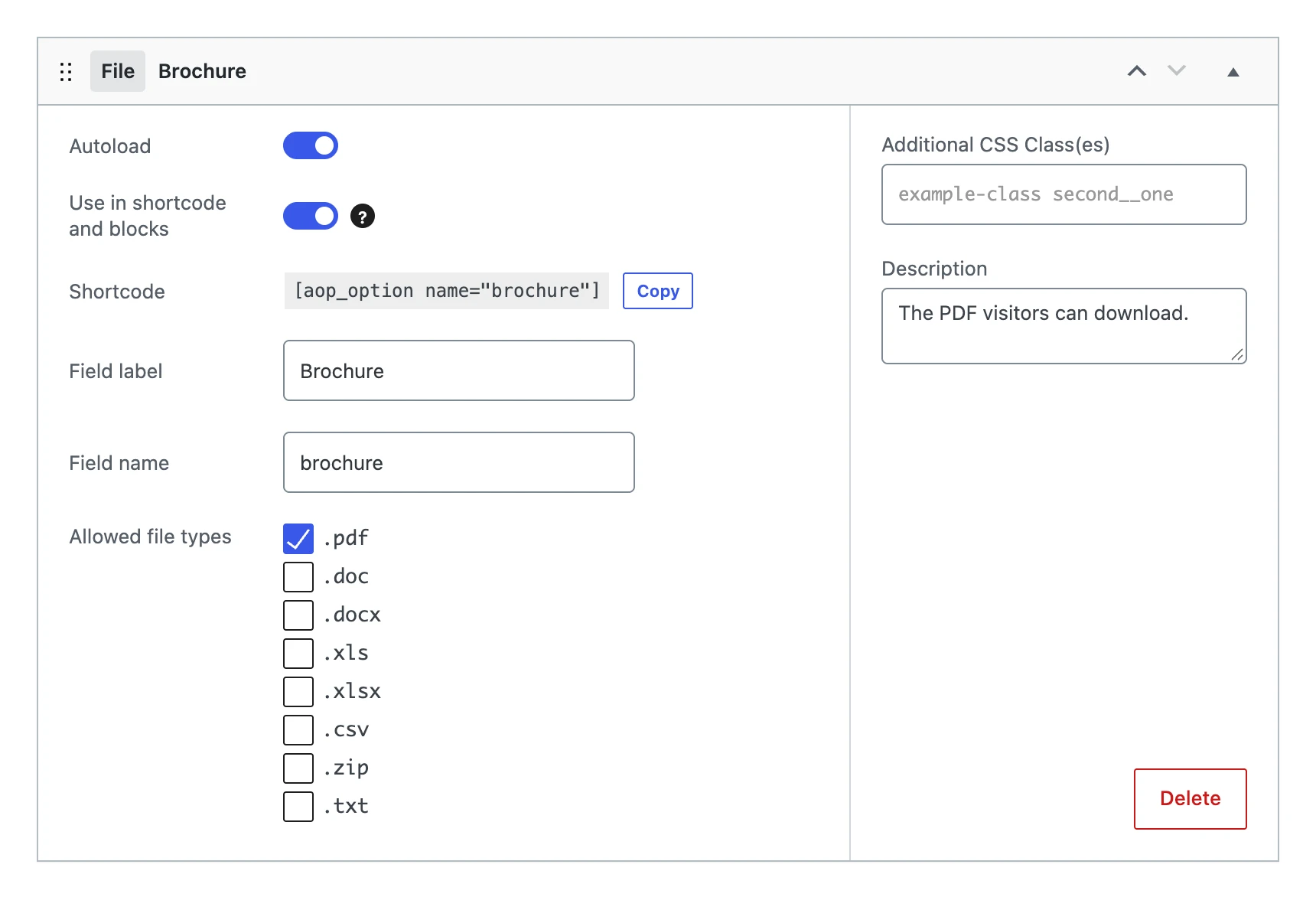Grab the drag handle dots icon
The height and width of the screenshot is (897, 1316).
click(66, 72)
